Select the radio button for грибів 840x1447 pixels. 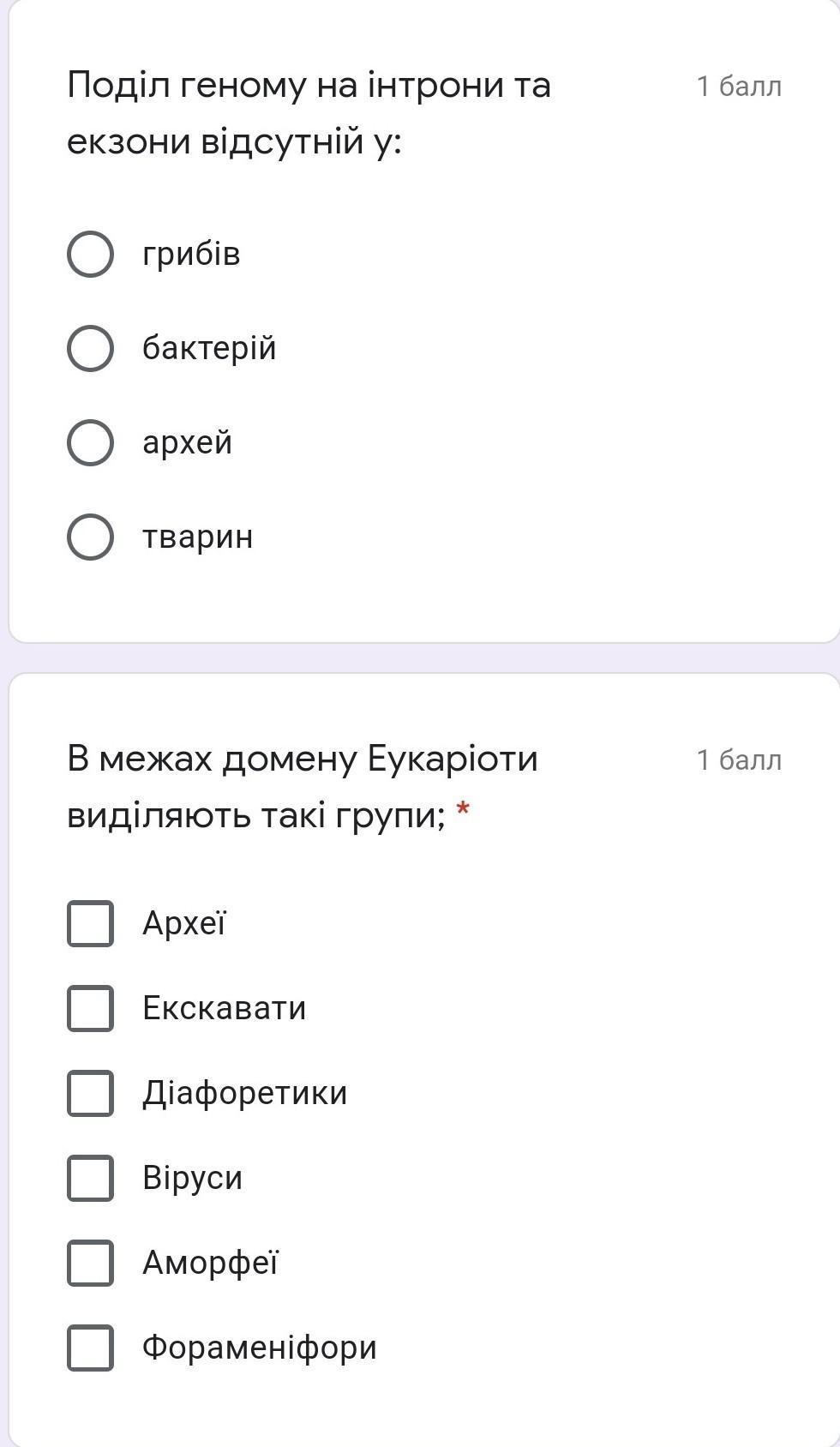coord(90,255)
